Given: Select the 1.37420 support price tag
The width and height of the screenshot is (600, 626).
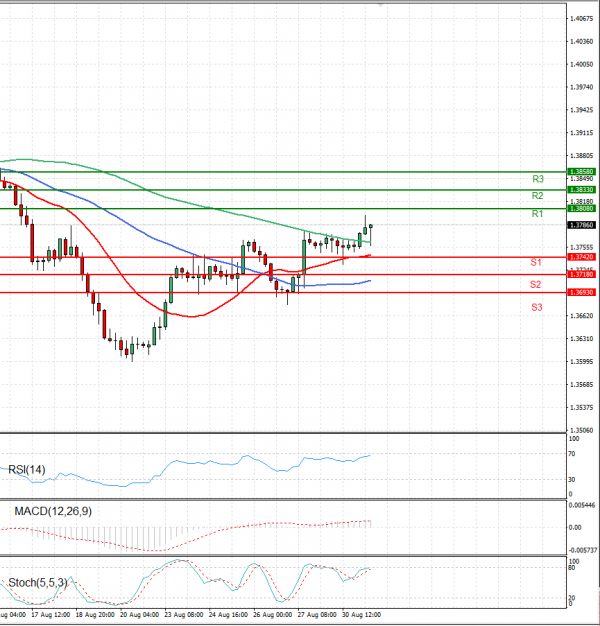Looking at the screenshot, I should click(x=582, y=257).
